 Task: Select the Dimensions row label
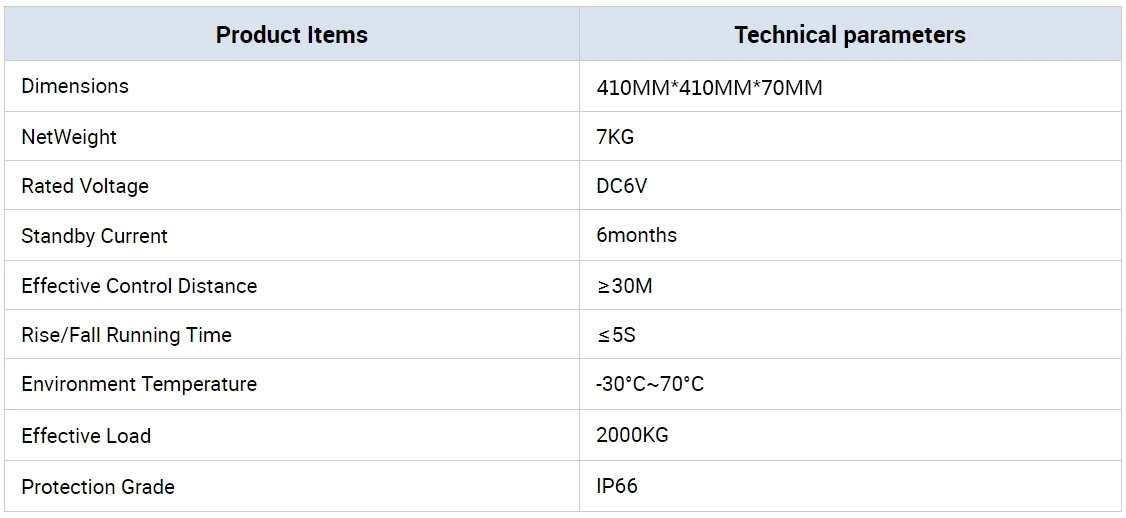tap(75, 86)
